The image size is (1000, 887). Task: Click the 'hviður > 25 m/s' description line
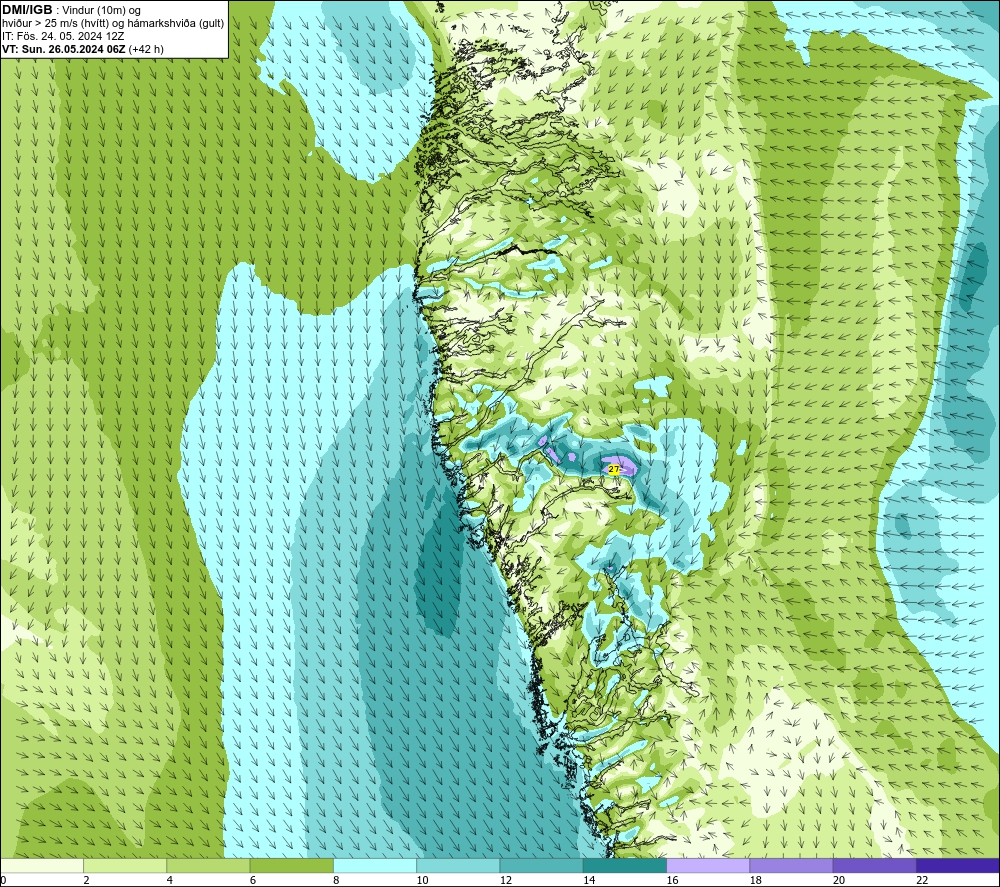pyautogui.click(x=113, y=24)
